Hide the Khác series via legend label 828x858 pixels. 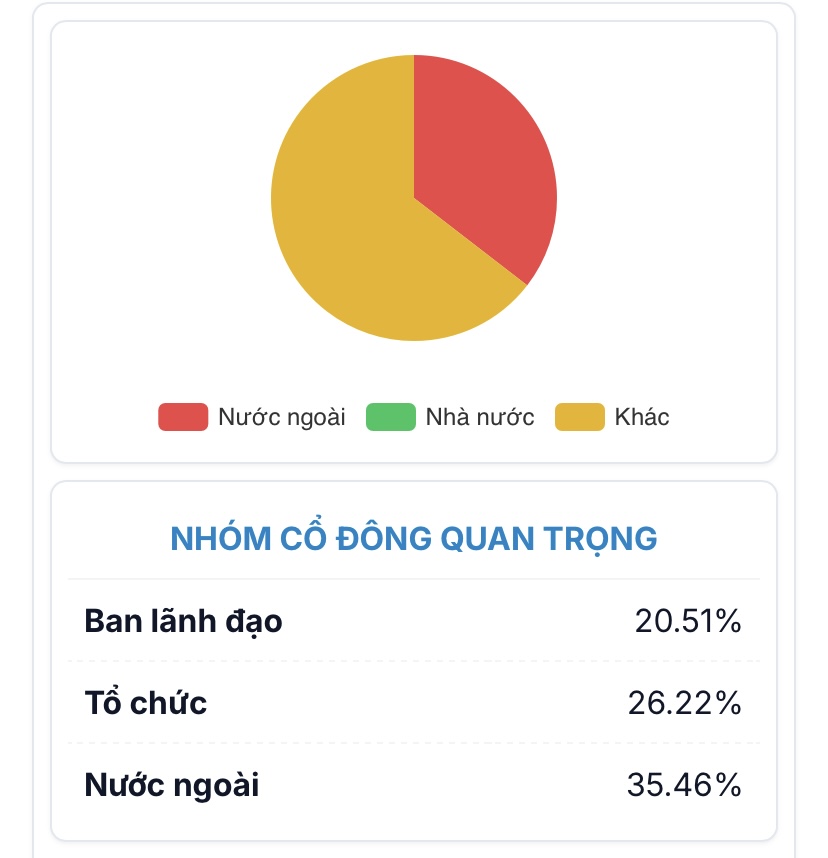(x=642, y=417)
